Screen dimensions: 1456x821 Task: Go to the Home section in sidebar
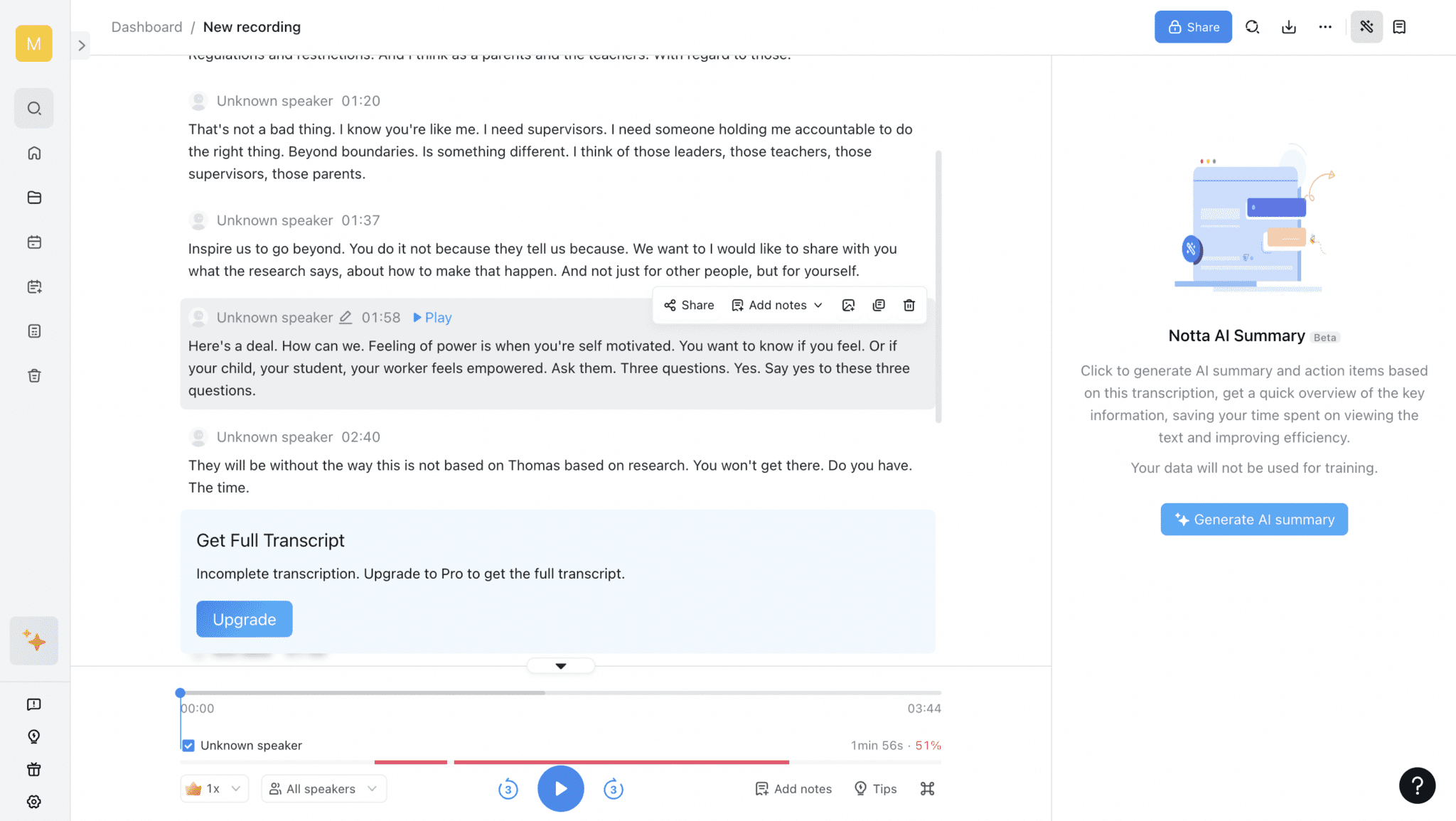pos(33,153)
